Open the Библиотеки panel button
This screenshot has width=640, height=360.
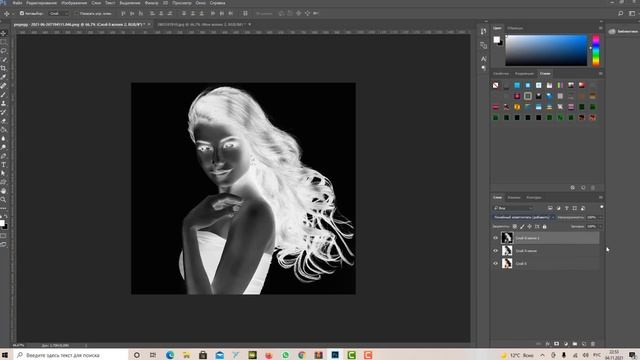[x=624, y=31]
